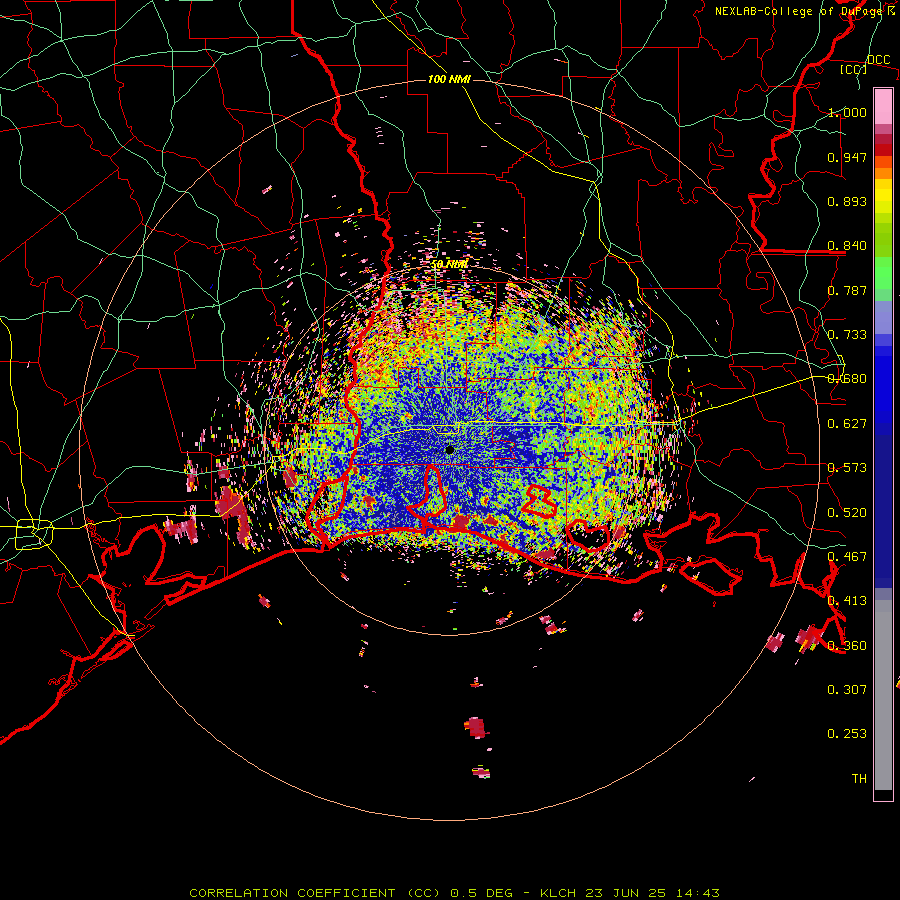Click the 100 NMI range ring label
The height and width of the screenshot is (900, 900).
pos(449,79)
